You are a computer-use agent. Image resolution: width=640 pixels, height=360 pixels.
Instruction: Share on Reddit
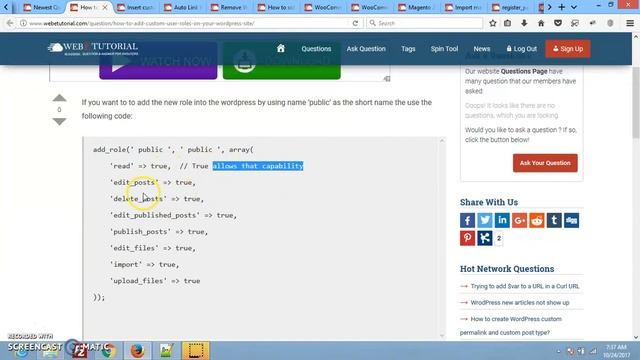coord(537,220)
